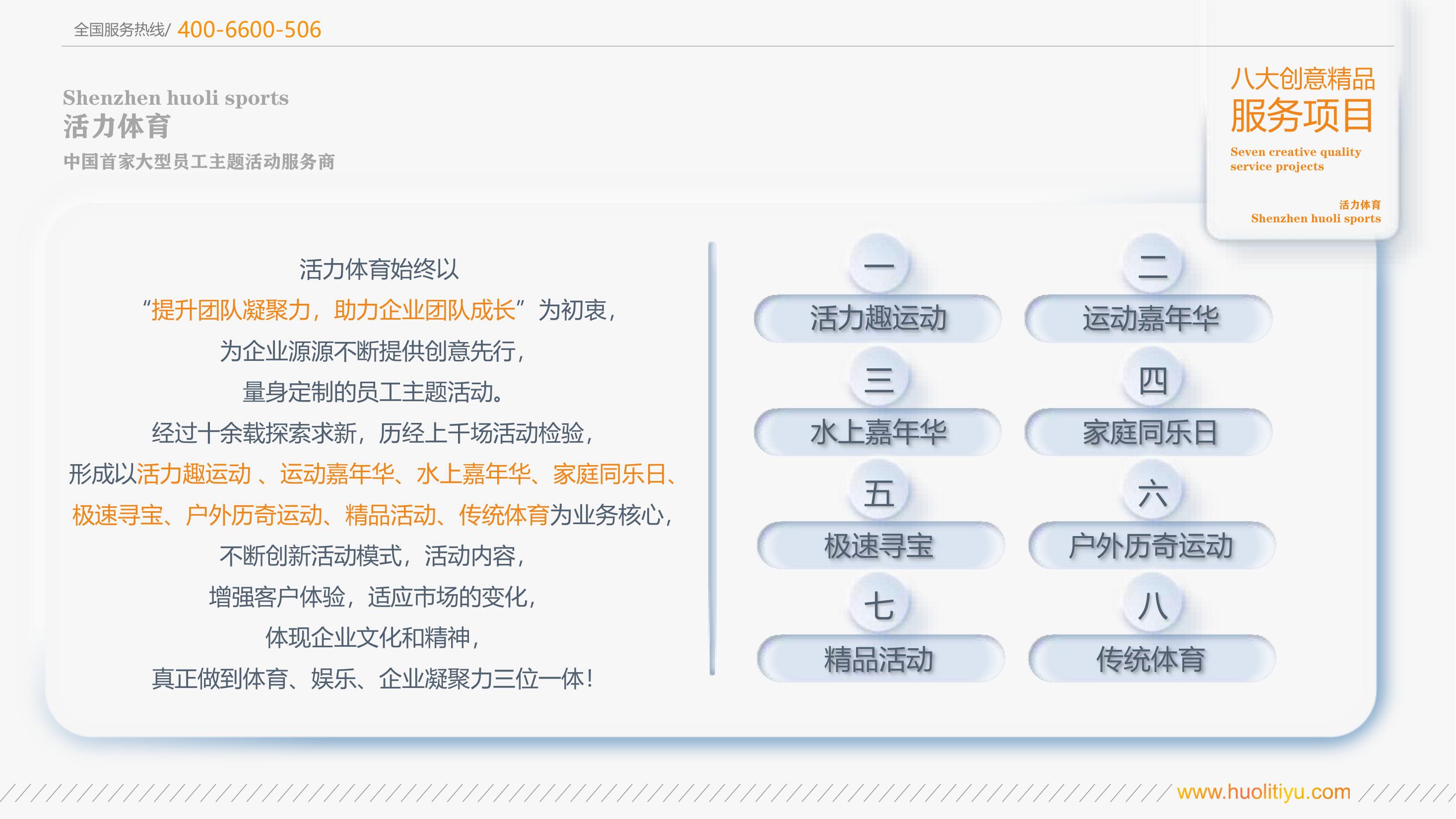Click the 中国首家大型员工主题活动服务商 subtitle

(199, 162)
